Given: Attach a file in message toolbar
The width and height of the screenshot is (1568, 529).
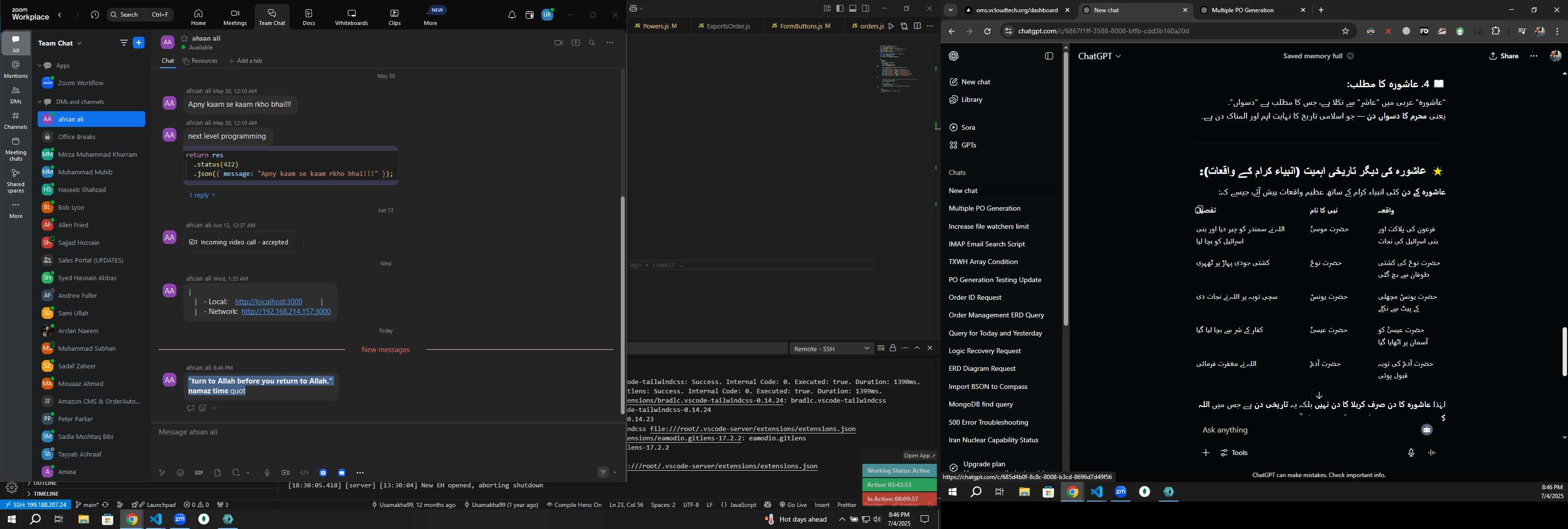Looking at the screenshot, I should [217, 473].
